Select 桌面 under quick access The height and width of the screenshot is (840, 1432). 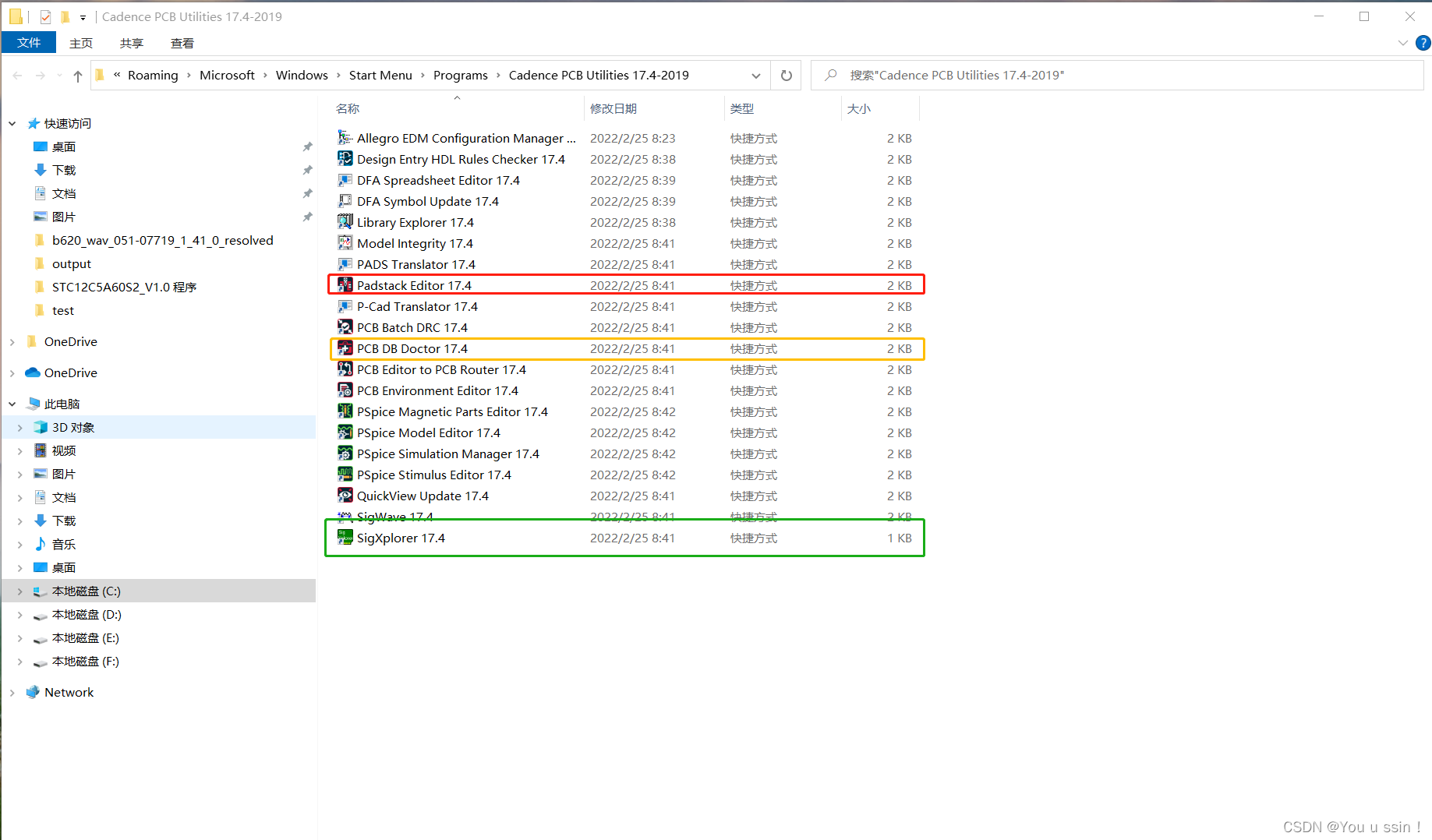click(x=64, y=146)
